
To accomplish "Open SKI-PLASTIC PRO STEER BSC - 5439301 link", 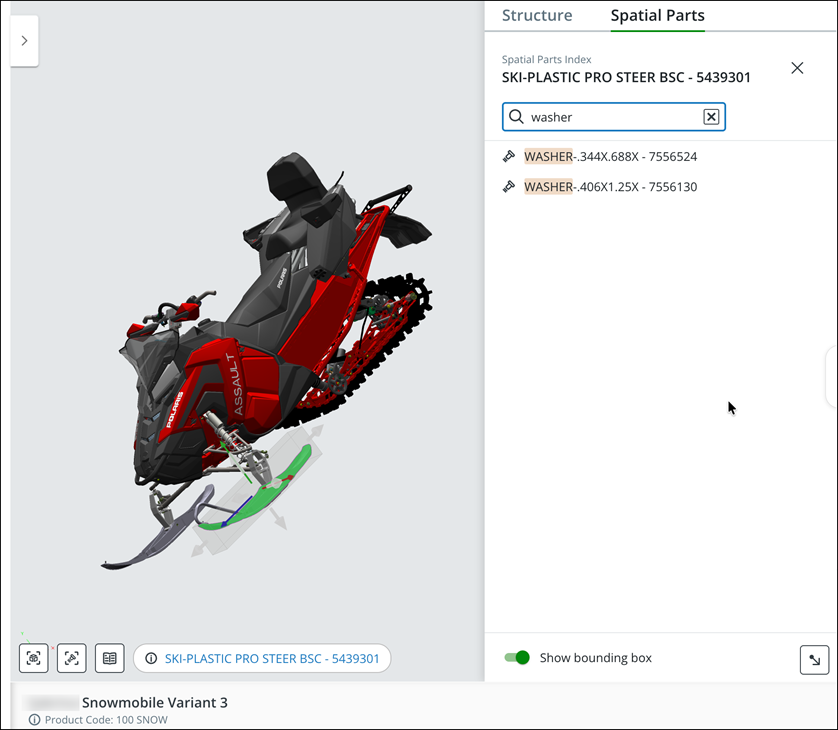I will pos(272,658).
